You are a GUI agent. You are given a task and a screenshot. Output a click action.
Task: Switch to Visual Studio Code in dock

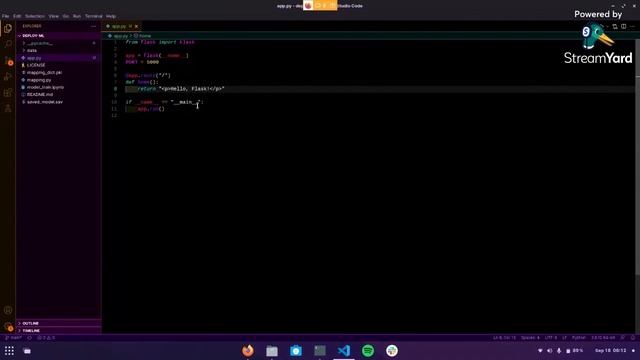pyautogui.click(x=344, y=351)
